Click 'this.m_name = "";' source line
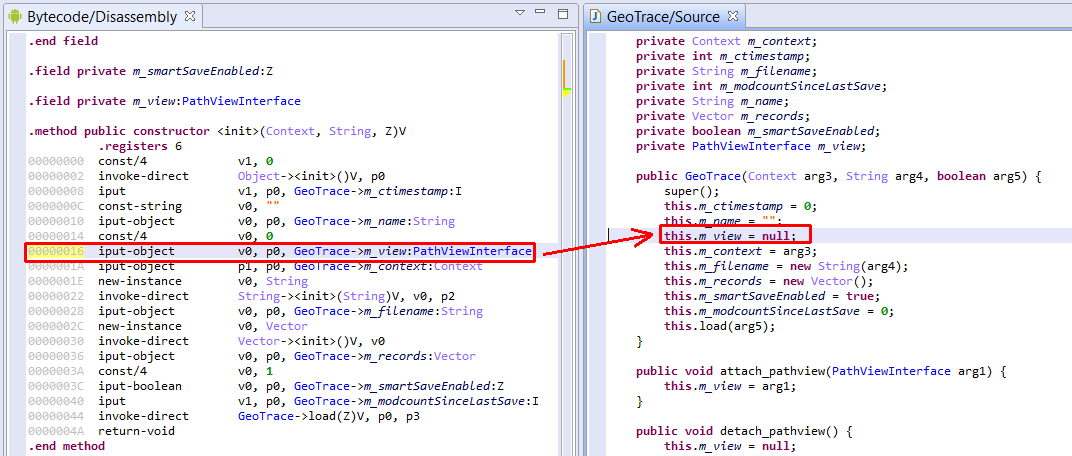Screen dimensions: 1072x456 [x=723, y=222]
